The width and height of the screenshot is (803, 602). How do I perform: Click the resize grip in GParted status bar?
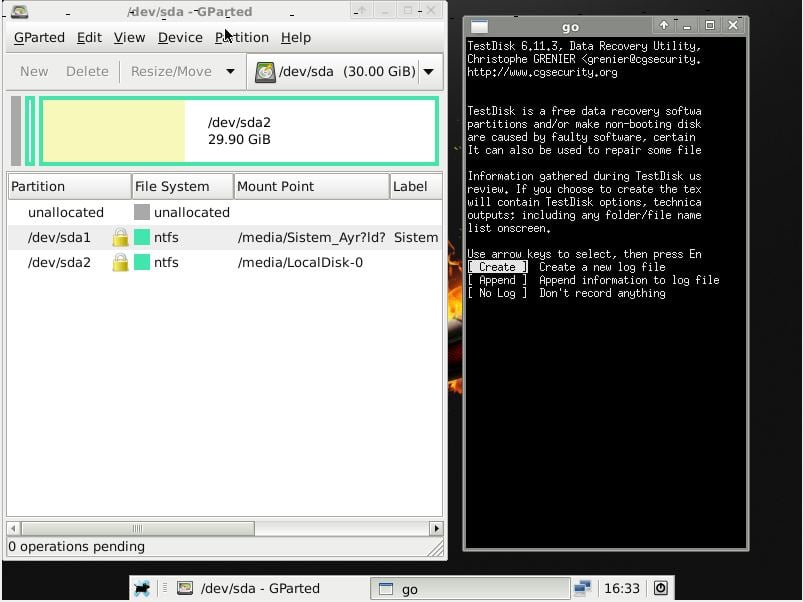(x=436, y=549)
